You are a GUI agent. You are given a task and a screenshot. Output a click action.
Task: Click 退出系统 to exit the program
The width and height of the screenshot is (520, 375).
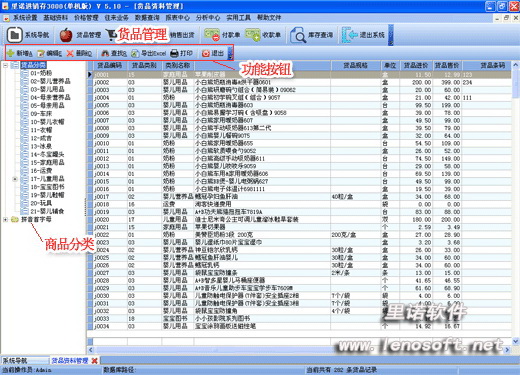tap(363, 35)
